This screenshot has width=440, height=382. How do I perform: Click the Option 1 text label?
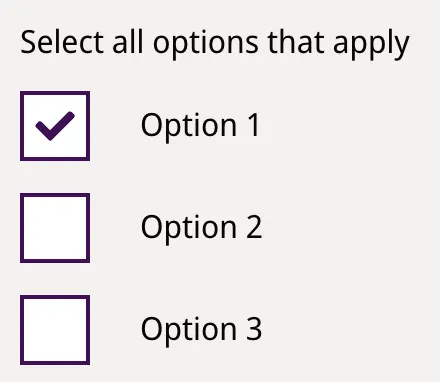pyautogui.click(x=200, y=126)
